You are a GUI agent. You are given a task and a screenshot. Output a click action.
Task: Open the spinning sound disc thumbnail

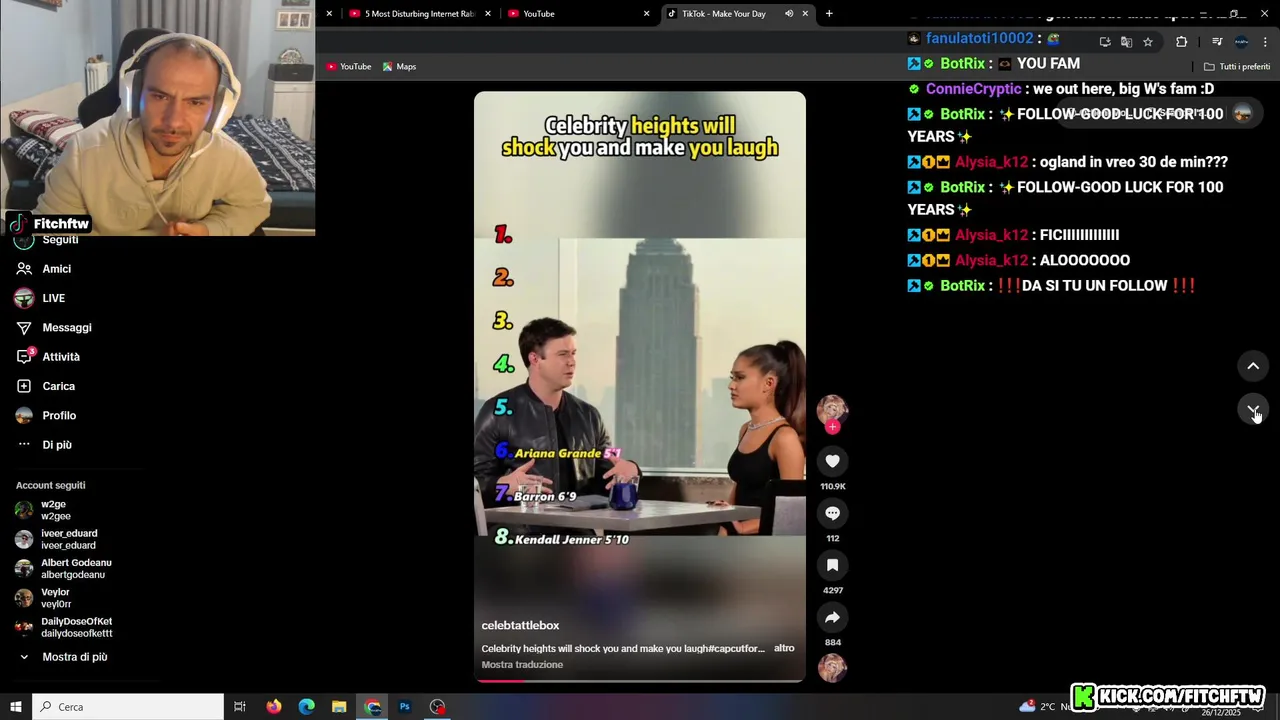pyautogui.click(x=832, y=667)
